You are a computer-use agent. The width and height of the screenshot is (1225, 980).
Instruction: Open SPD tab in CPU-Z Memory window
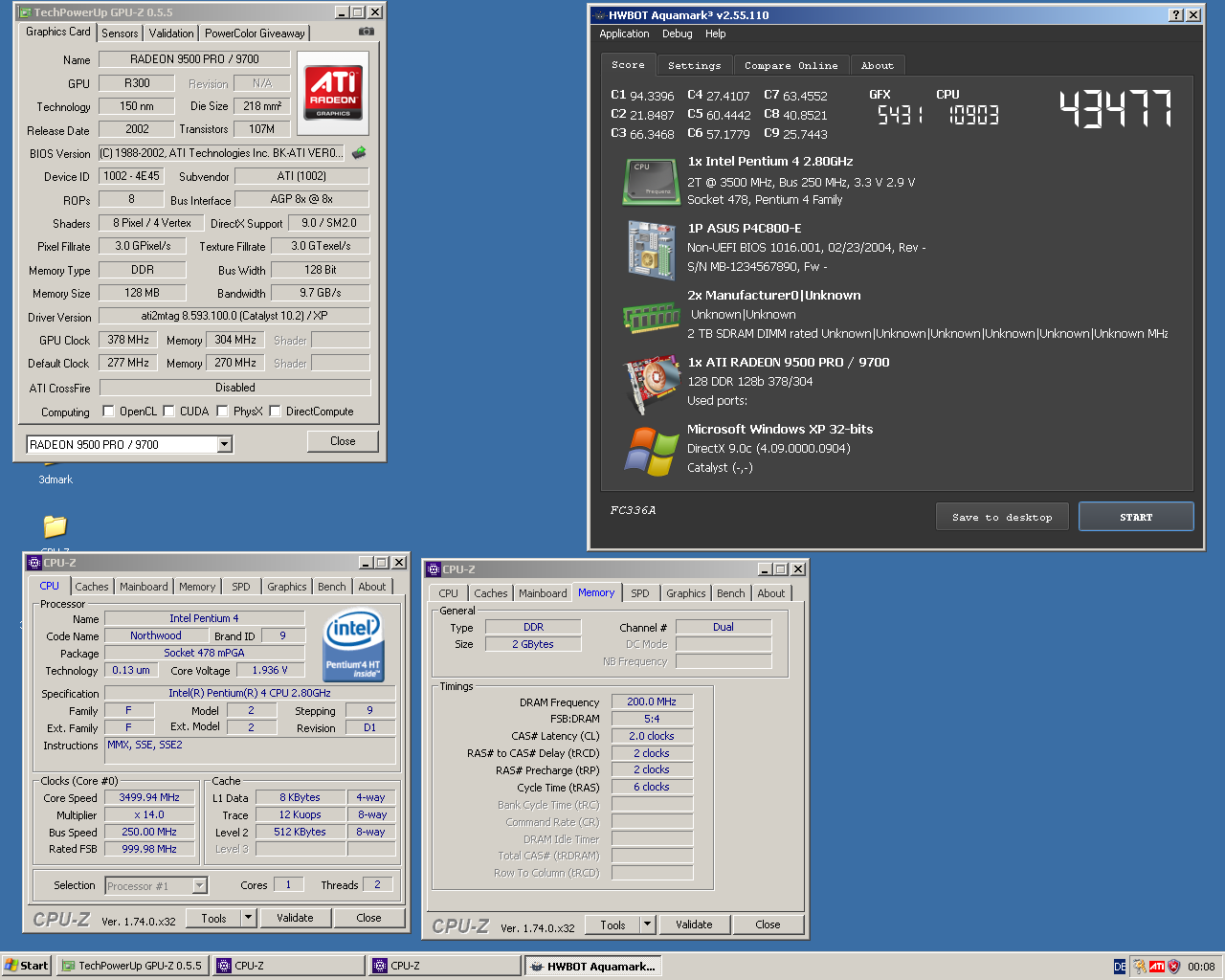(640, 593)
